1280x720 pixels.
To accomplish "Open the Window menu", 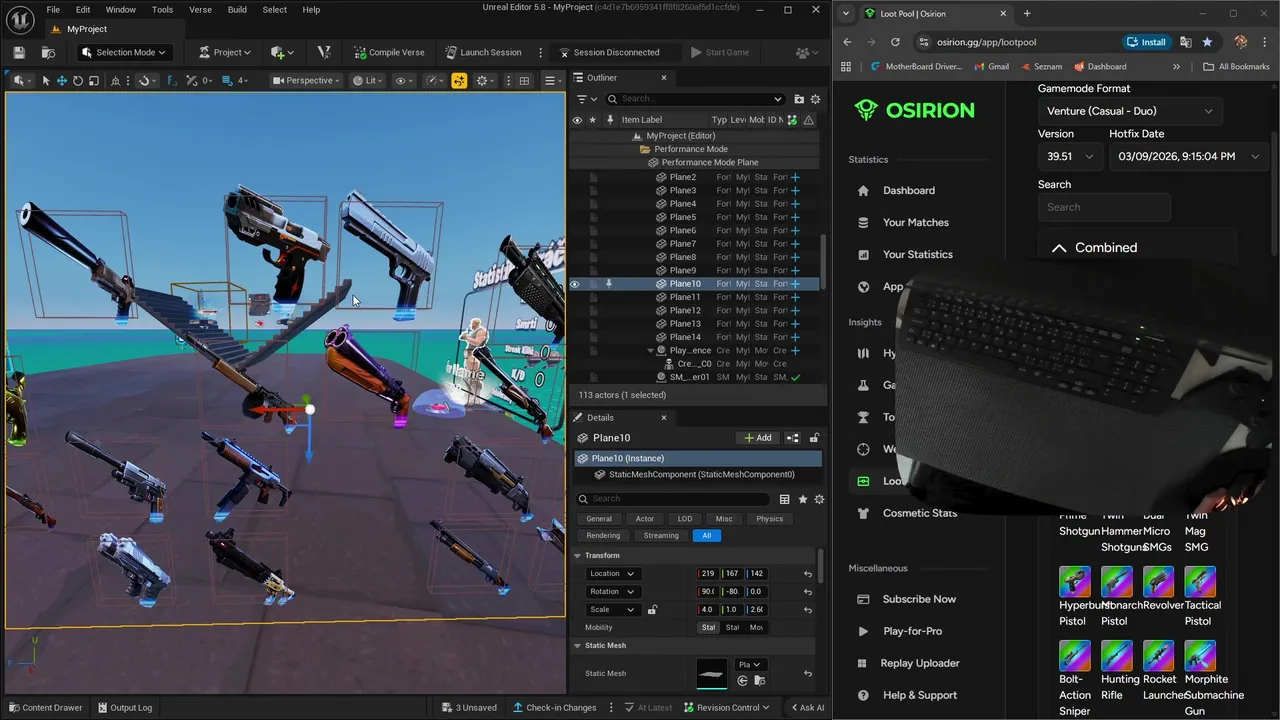I will (120, 10).
